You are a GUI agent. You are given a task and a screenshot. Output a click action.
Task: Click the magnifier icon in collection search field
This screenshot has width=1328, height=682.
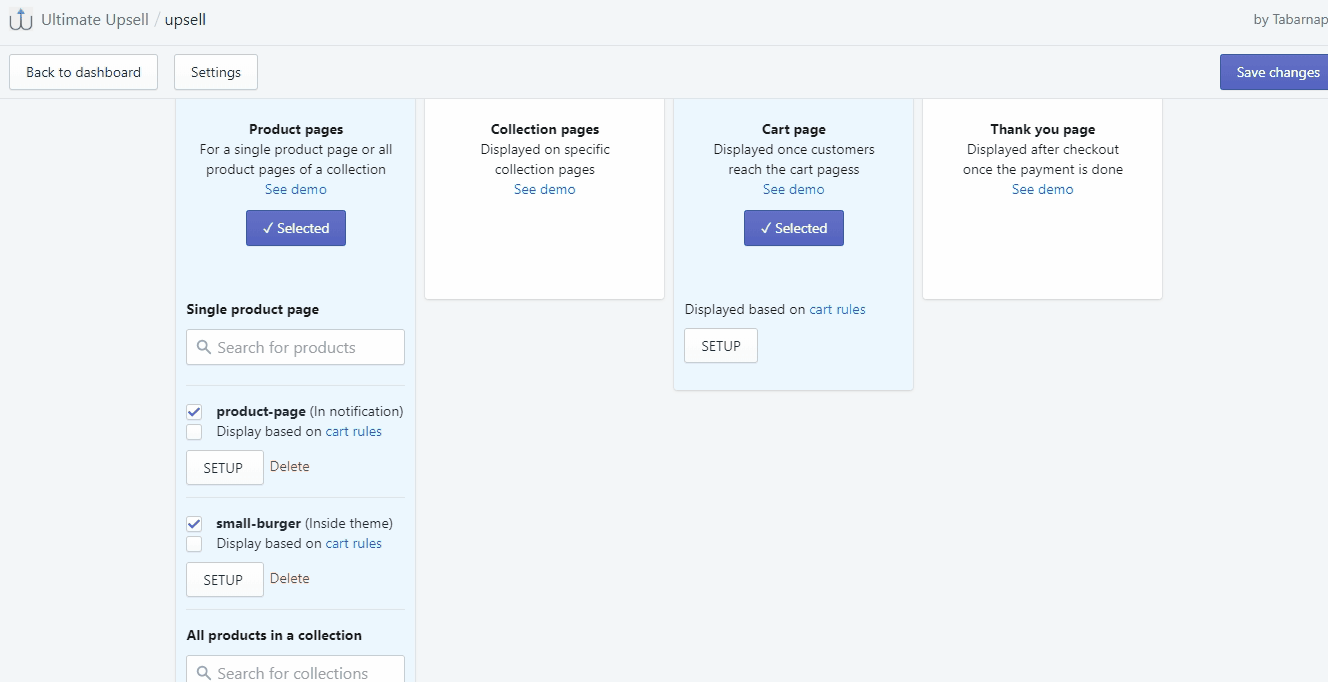pyautogui.click(x=203, y=672)
